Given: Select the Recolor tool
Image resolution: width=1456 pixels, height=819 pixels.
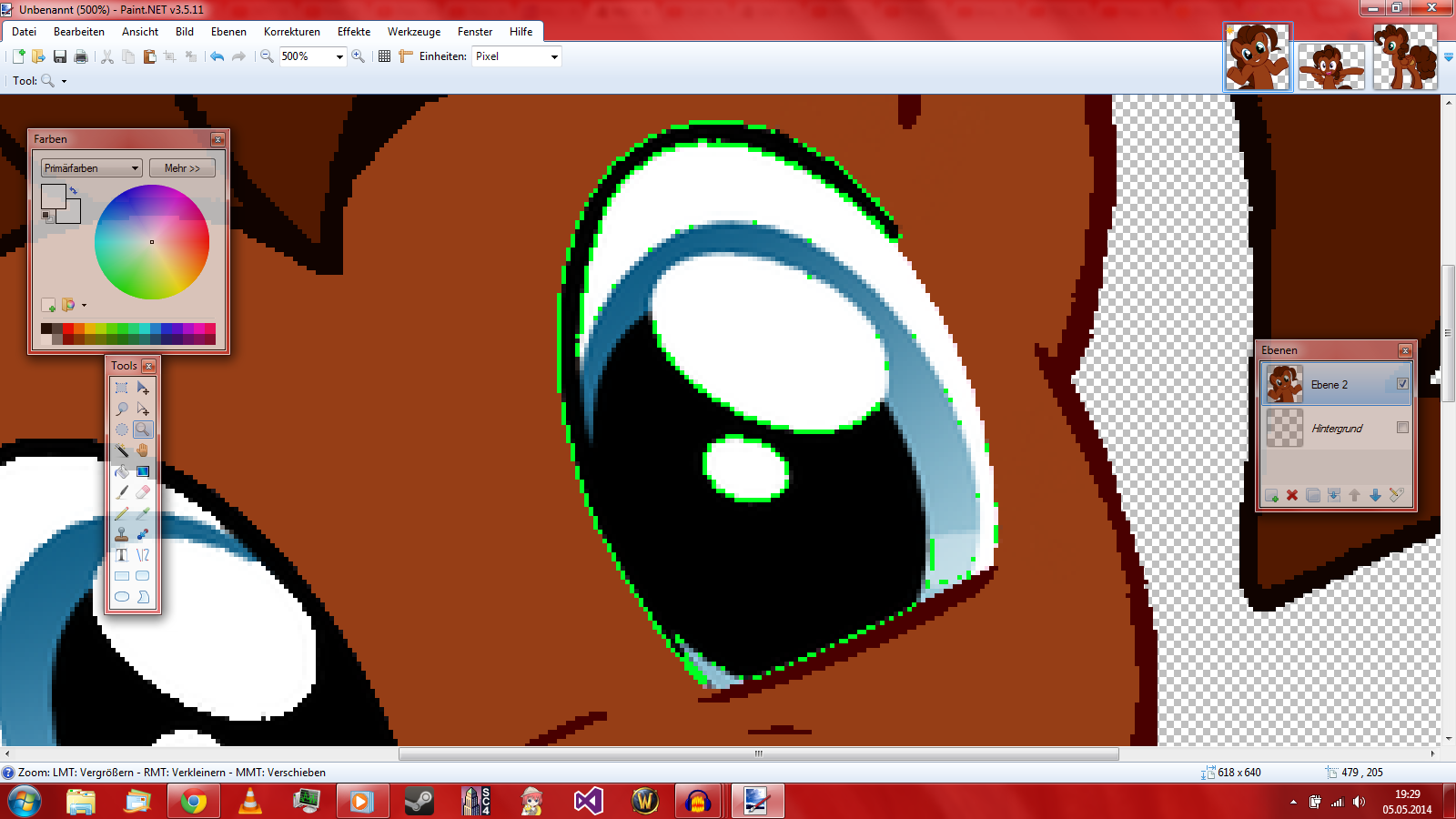Looking at the screenshot, I should [x=143, y=534].
